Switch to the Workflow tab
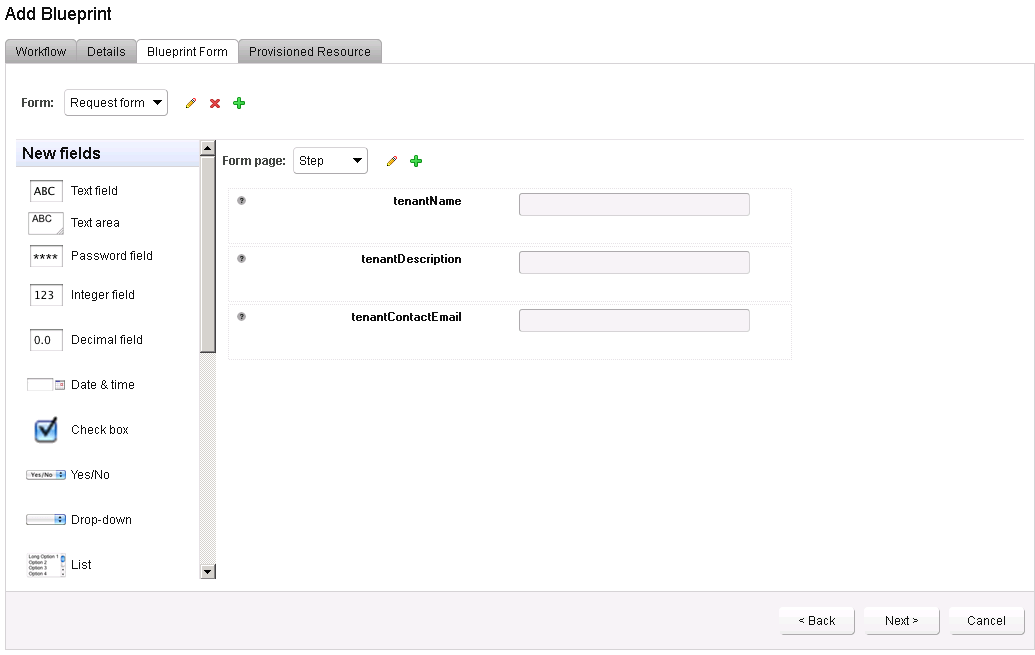The width and height of the screenshot is (1035, 655). click(41, 52)
